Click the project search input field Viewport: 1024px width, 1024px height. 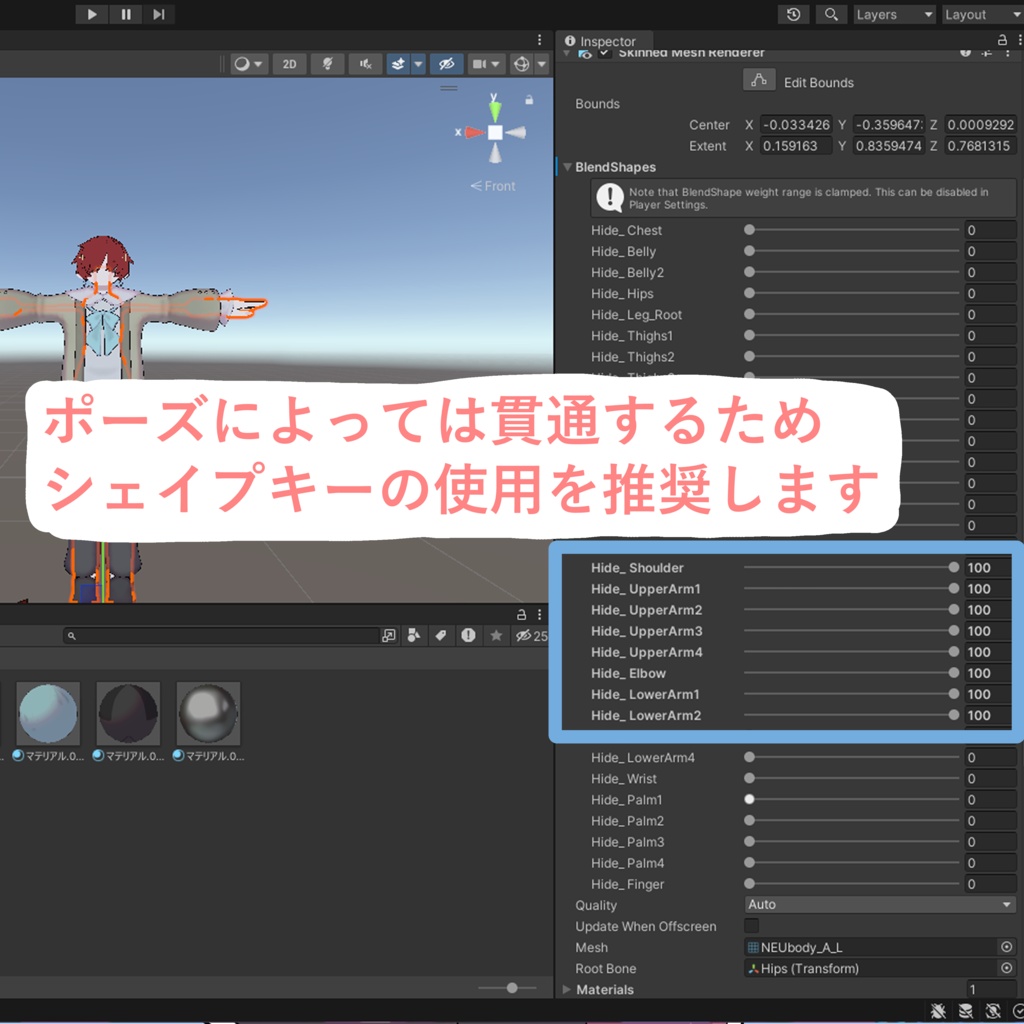pyautogui.click(x=221, y=635)
